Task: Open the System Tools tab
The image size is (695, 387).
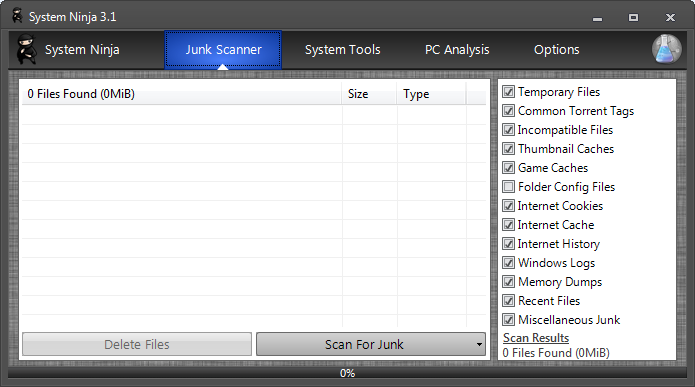Action: (343, 50)
